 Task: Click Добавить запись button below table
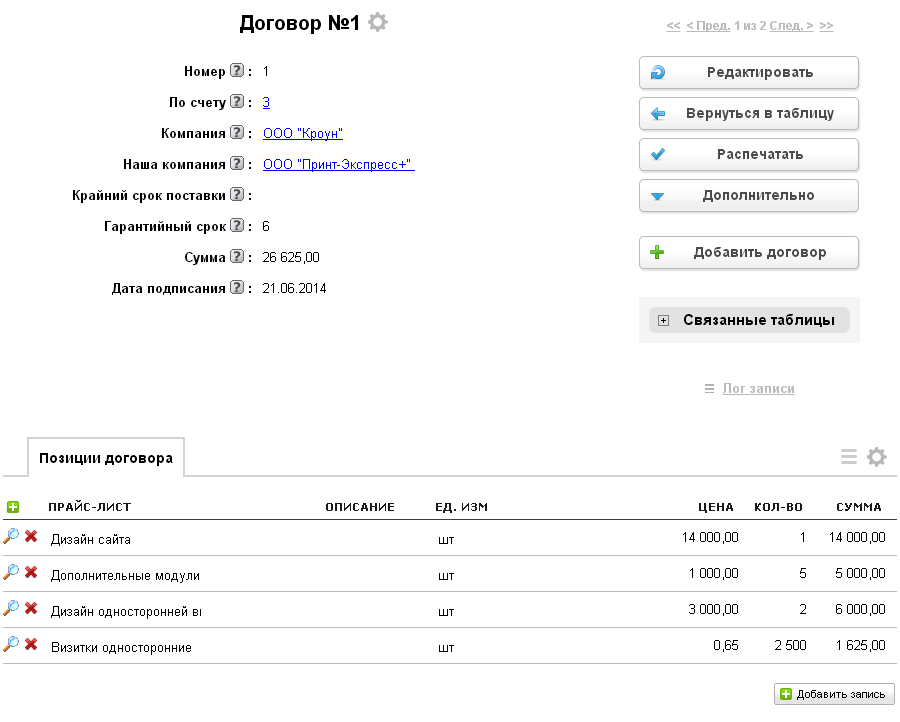pos(834,694)
